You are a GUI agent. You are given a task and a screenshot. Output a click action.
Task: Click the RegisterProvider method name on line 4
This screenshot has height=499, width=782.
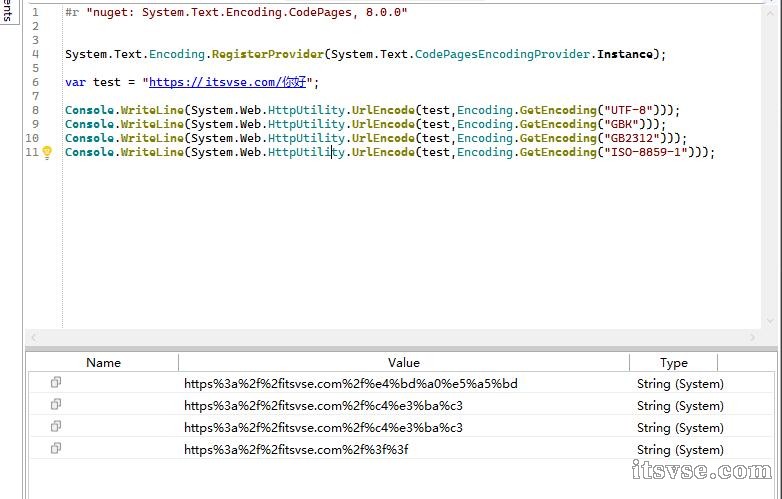(268, 54)
